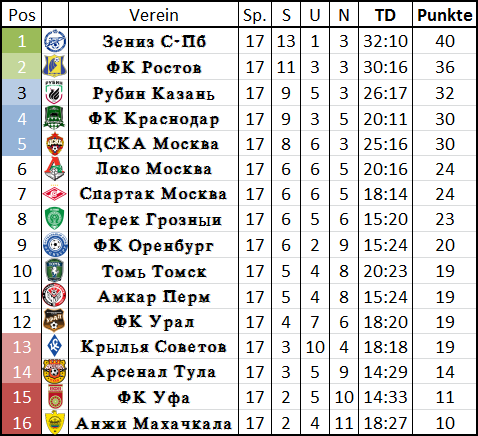Click the Zenit St. Petersburg club logo
478x436 pixels.
[x=55, y=41]
